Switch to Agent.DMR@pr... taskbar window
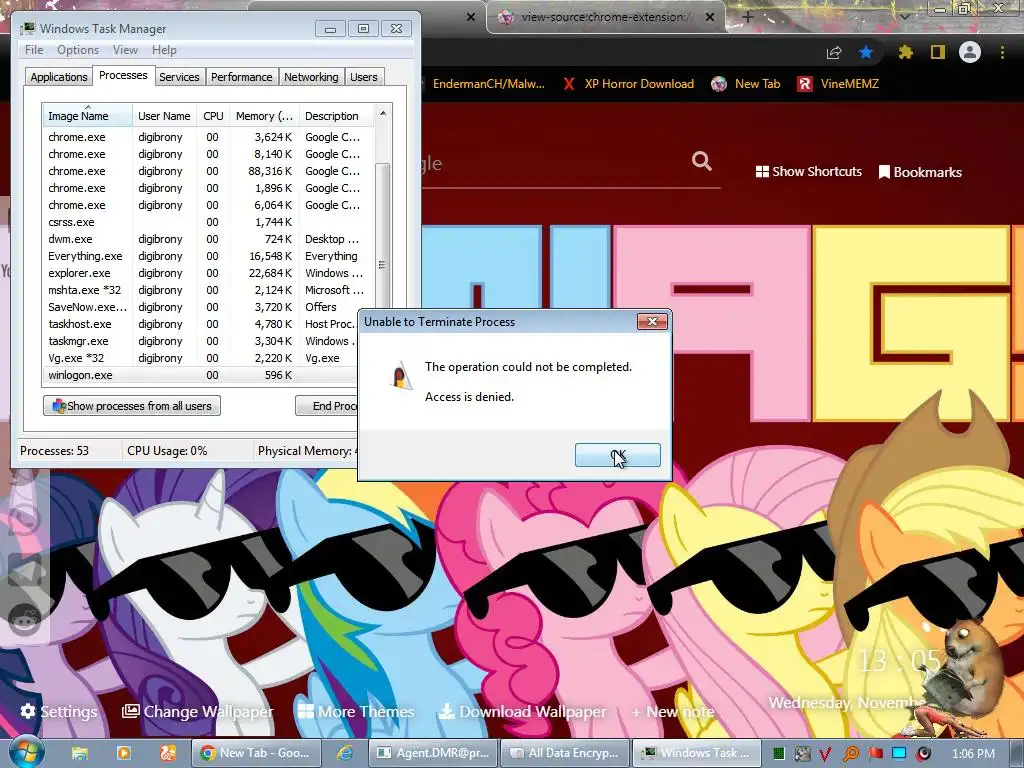1024x768 pixels. coord(433,753)
